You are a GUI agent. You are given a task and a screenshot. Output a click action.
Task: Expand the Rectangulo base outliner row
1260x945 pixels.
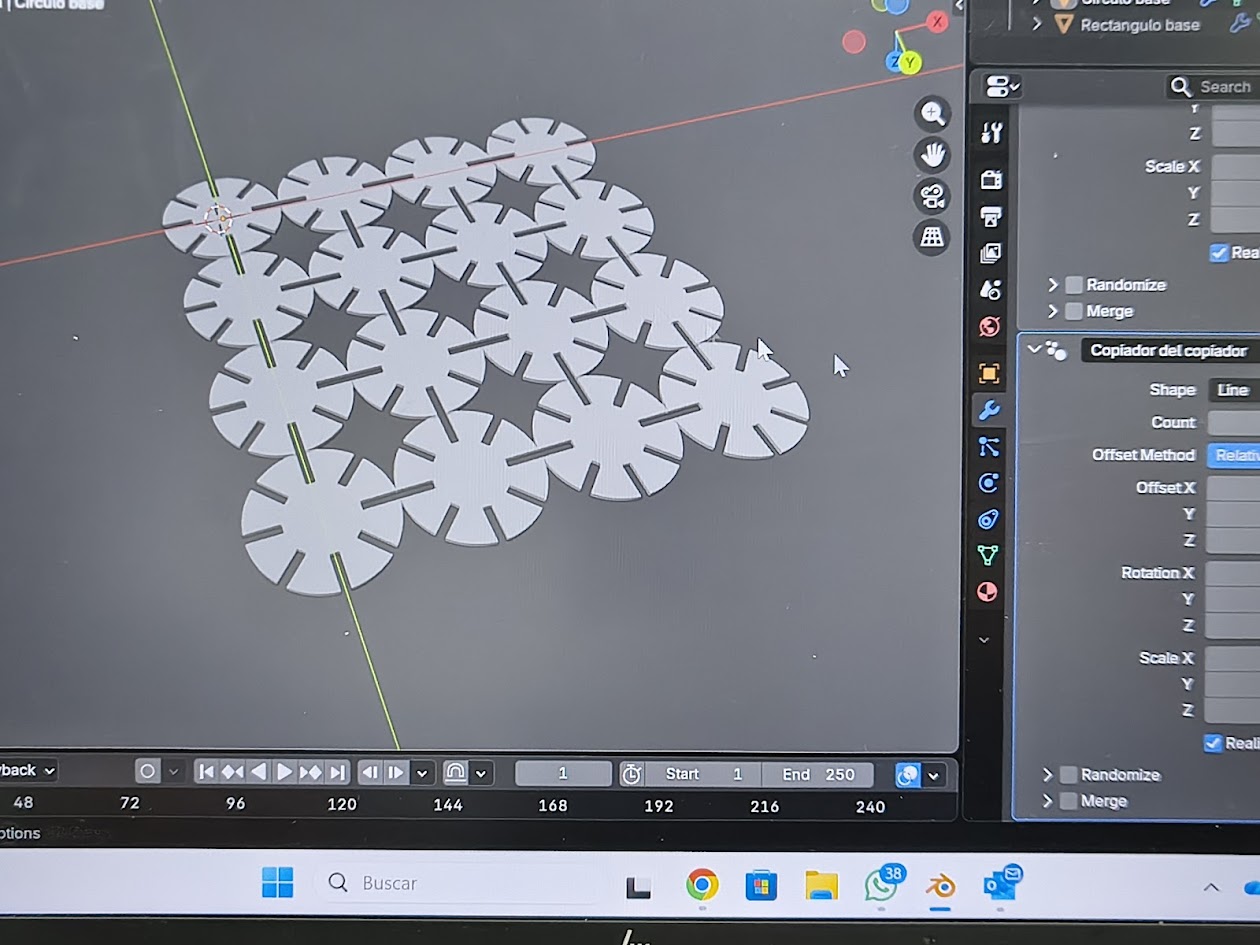1037,24
